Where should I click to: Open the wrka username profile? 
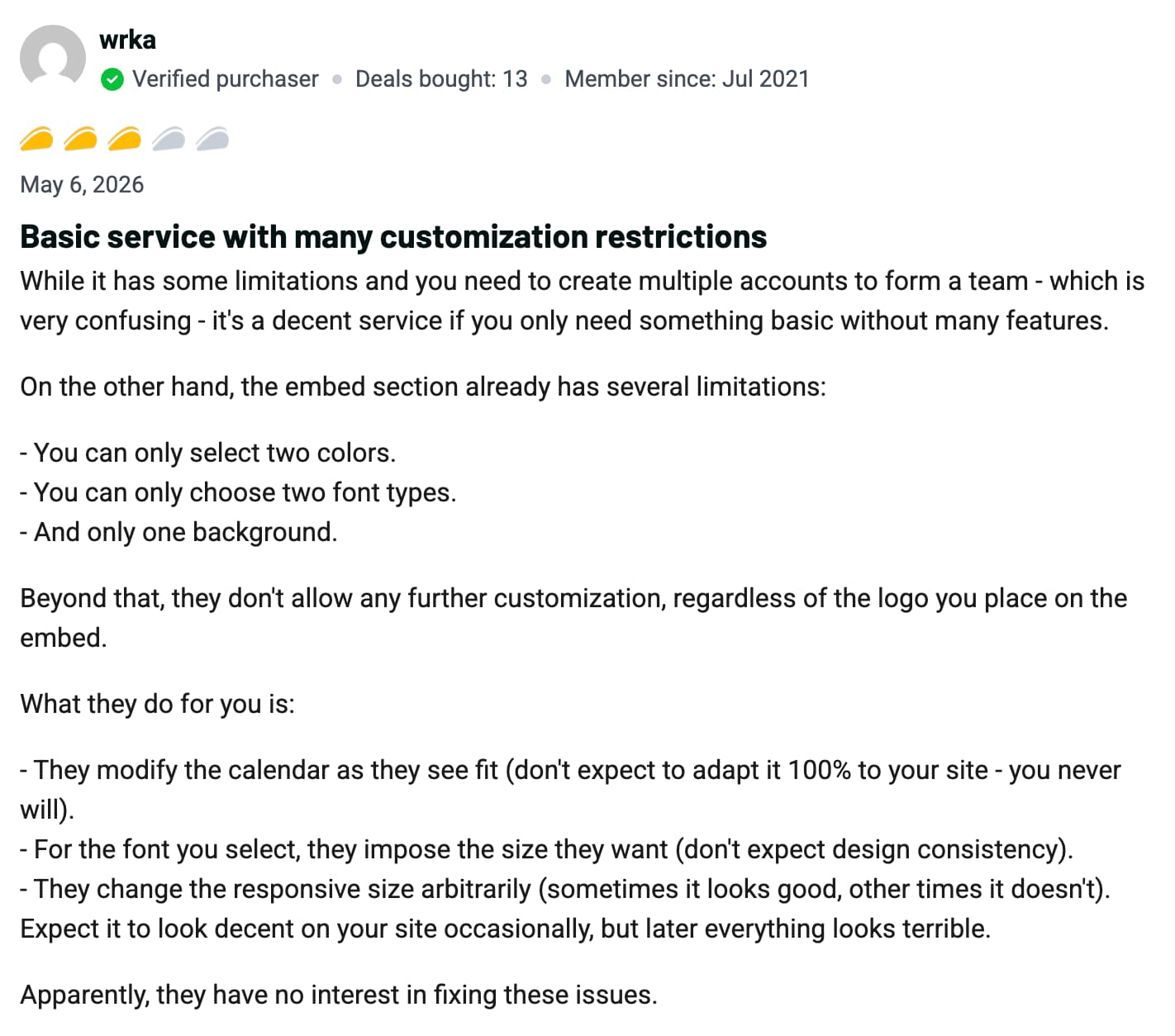127,40
